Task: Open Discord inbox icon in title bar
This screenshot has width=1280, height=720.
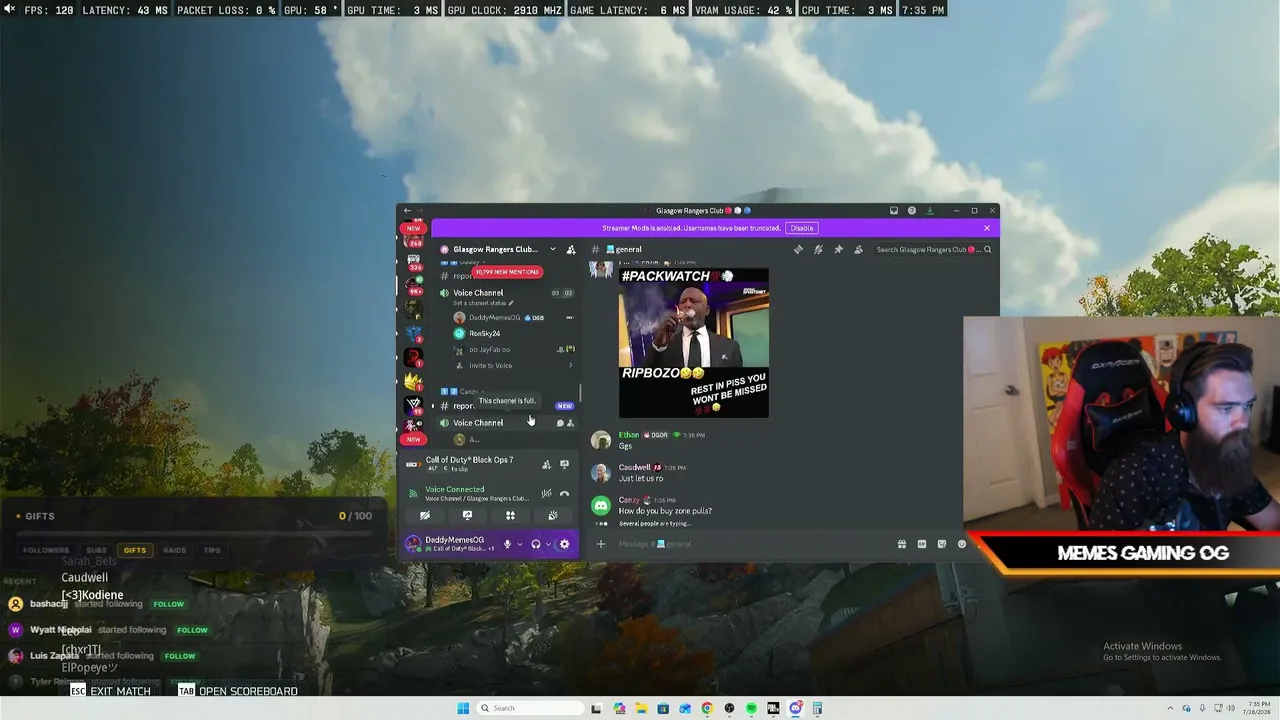Action: (894, 211)
